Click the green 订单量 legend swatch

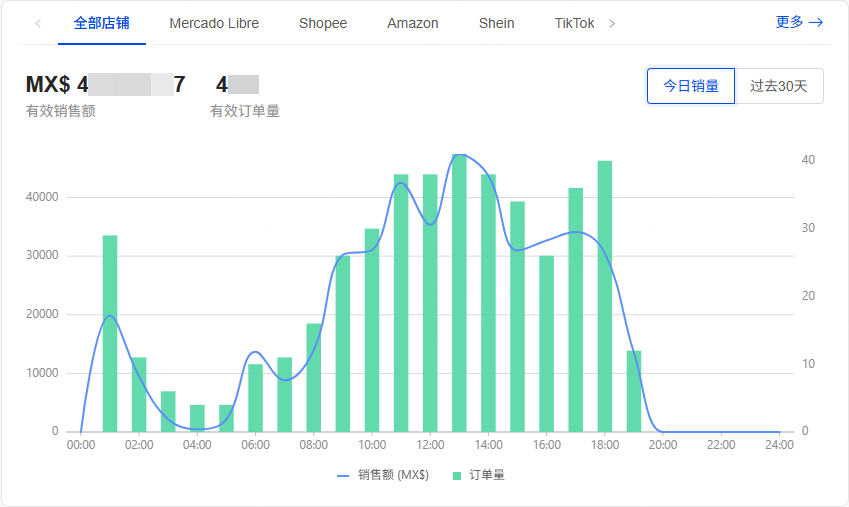pos(458,475)
